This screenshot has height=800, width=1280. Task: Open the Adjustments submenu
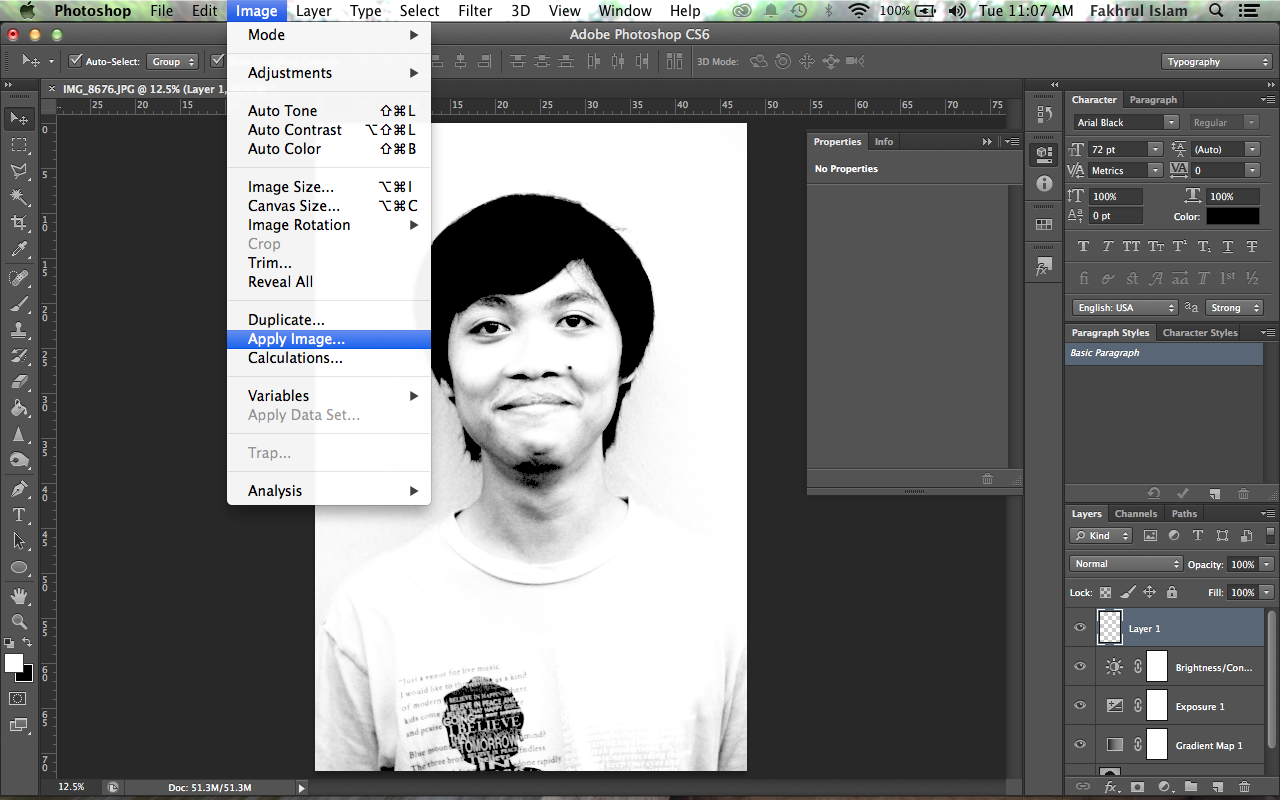[329, 73]
